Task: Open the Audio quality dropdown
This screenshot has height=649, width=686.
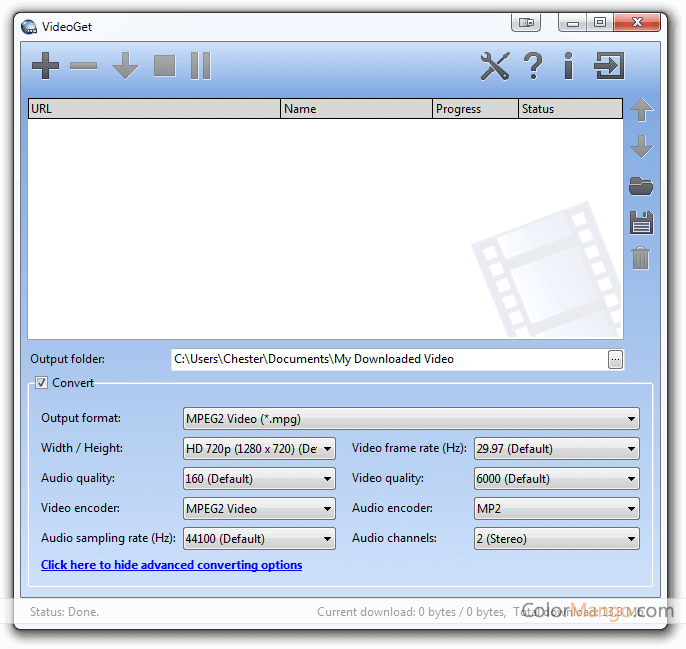Action: click(x=259, y=479)
